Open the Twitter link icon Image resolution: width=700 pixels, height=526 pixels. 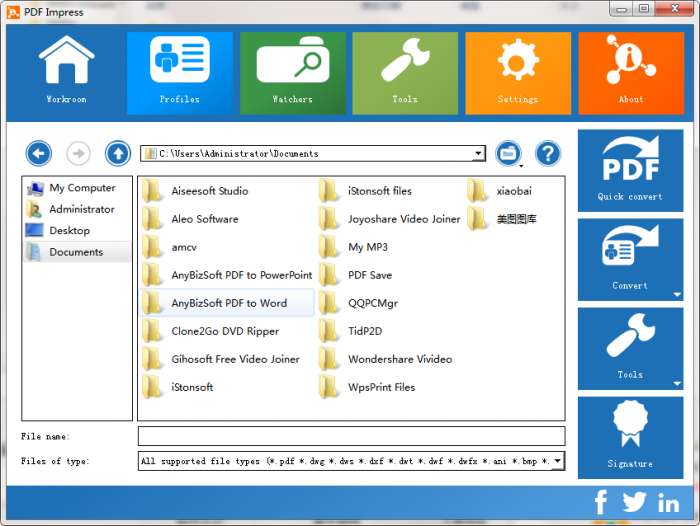634,502
